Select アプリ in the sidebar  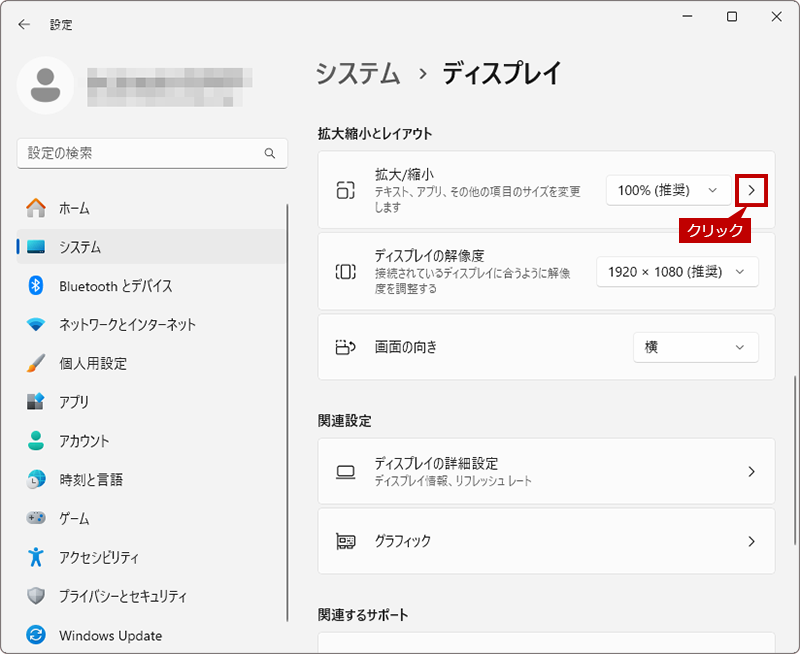click(152, 401)
